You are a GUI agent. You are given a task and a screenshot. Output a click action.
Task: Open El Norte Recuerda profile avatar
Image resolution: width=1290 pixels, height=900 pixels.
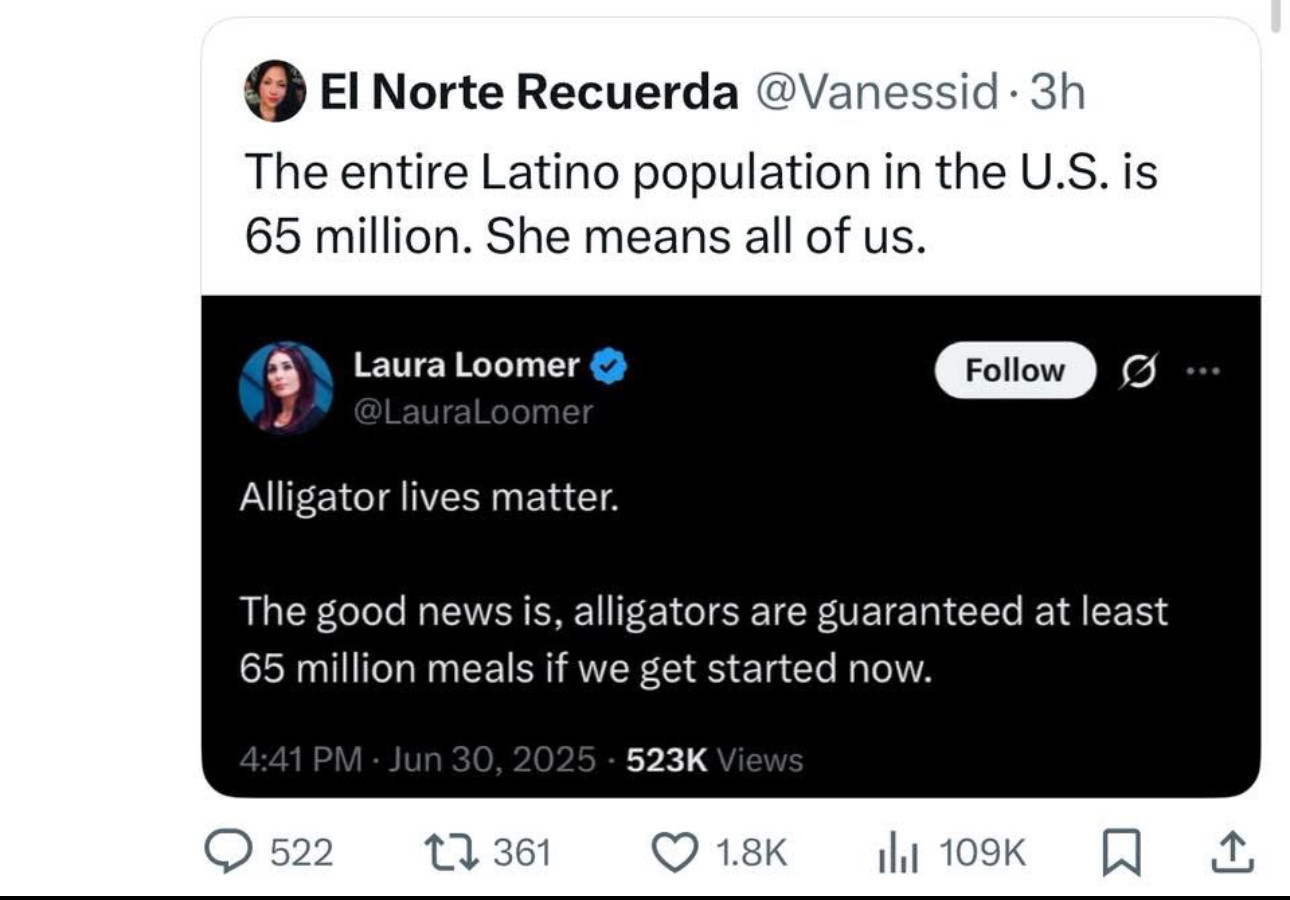275,91
